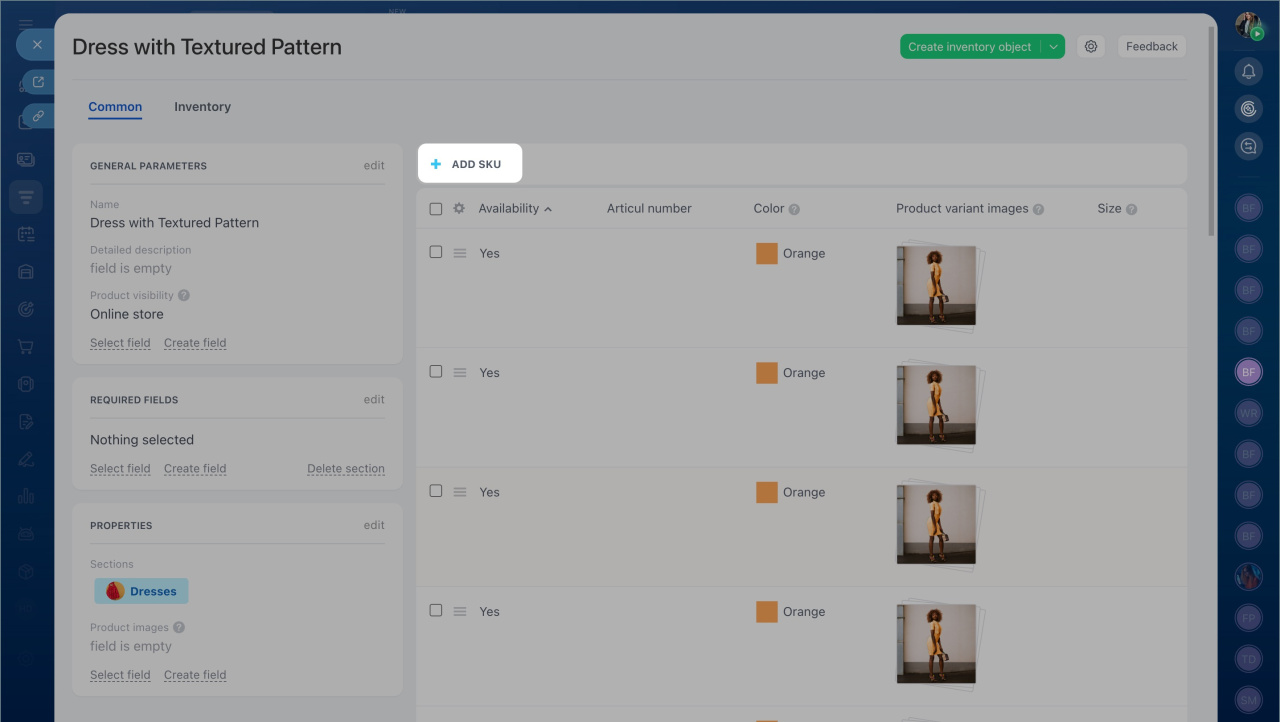The image size is (1280, 722).
Task: Switch to the Inventory tab
Action: click(x=202, y=107)
